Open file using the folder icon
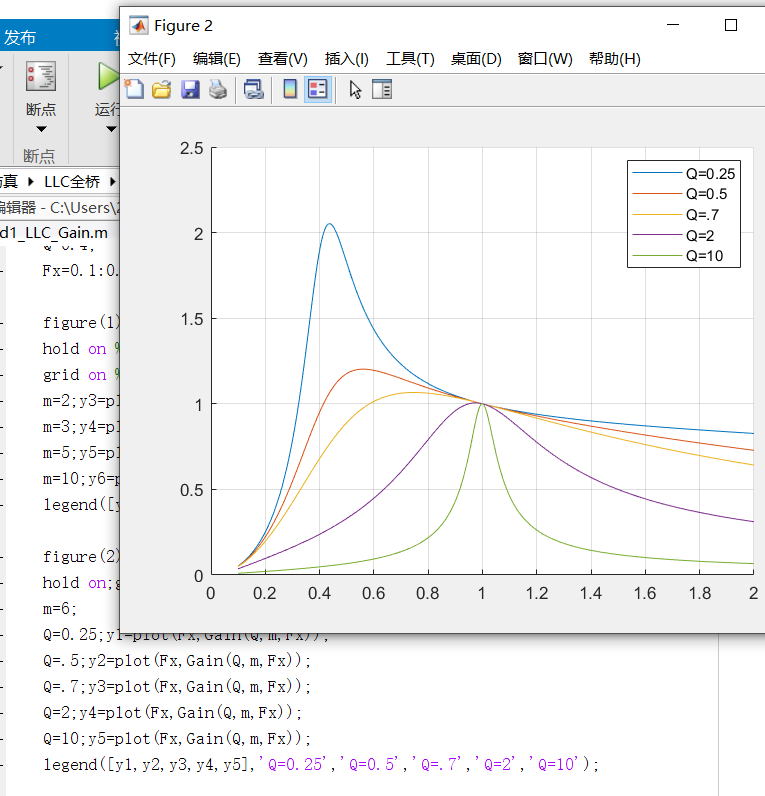 click(161, 89)
